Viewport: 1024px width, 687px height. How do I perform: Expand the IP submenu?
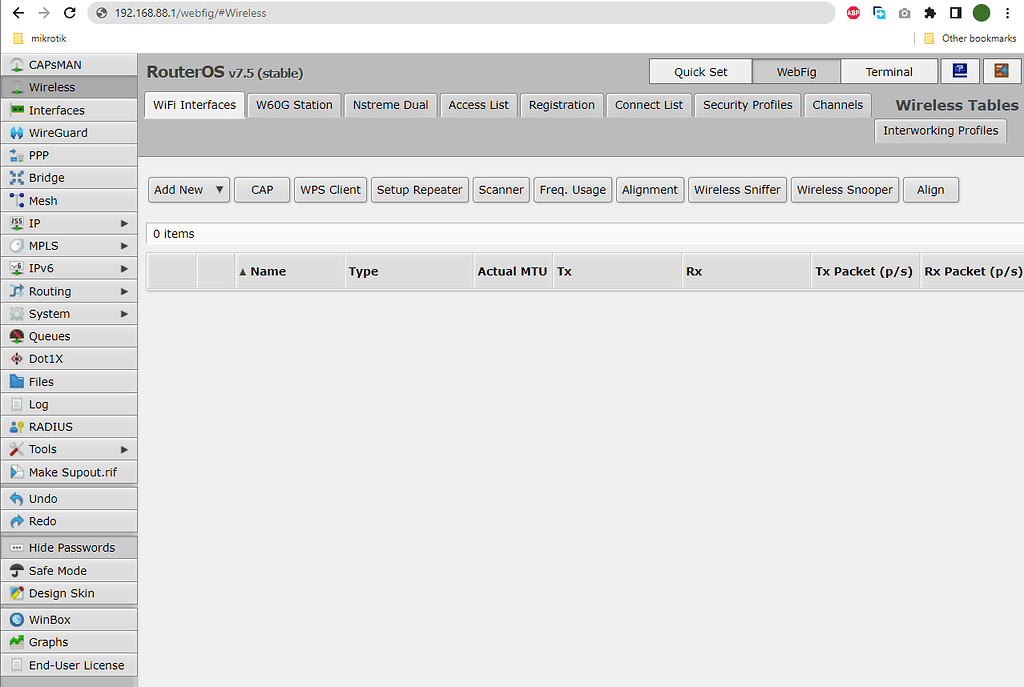[69, 223]
